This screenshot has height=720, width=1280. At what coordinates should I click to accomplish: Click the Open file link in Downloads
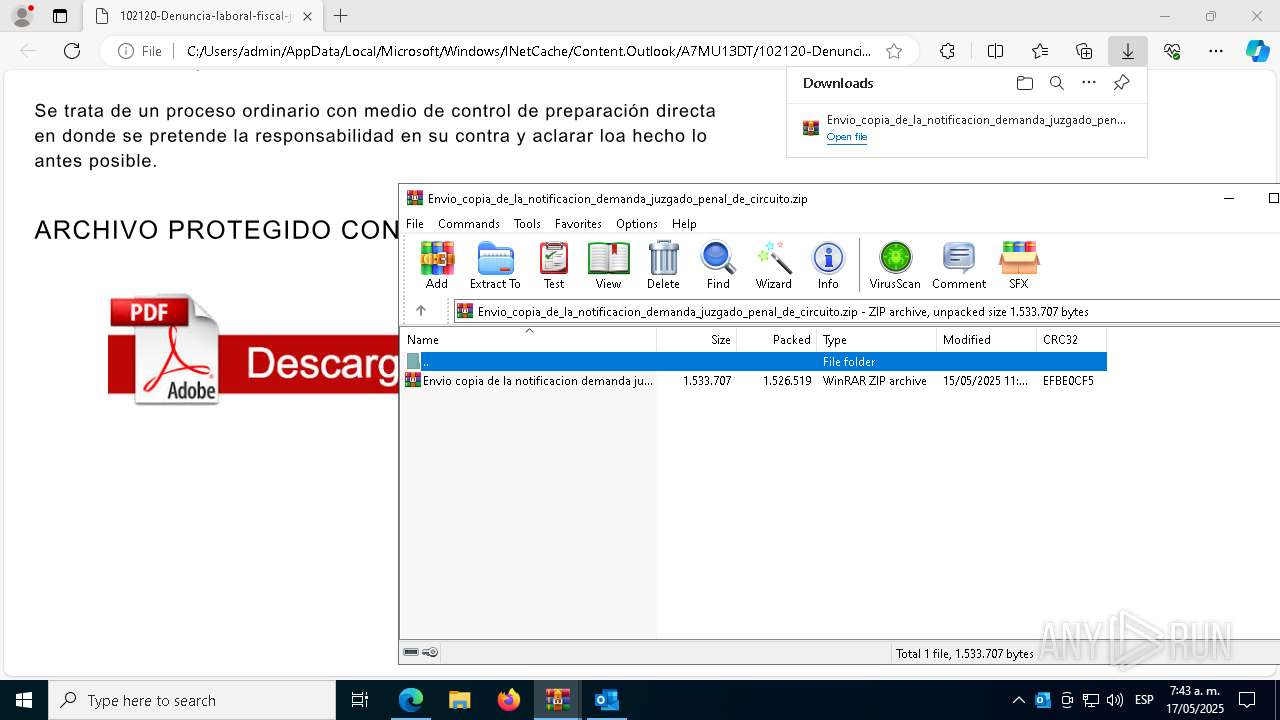tap(846, 137)
